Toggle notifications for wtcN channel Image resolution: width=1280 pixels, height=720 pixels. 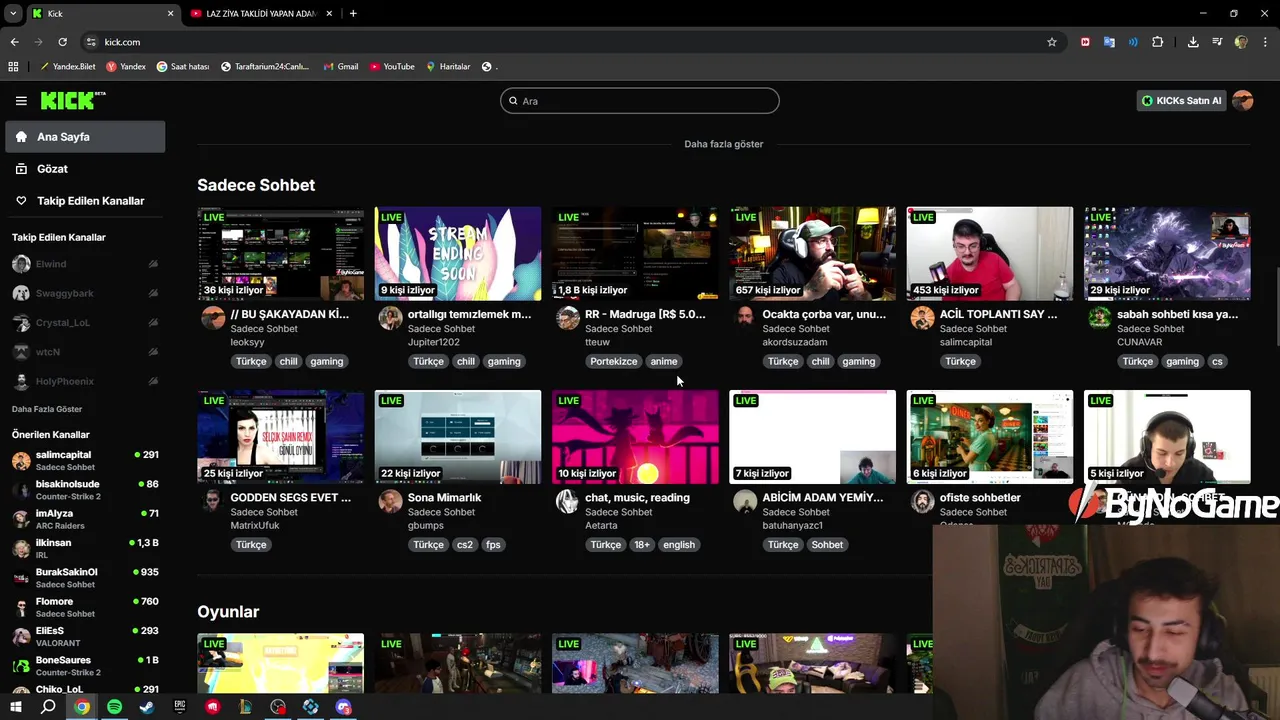(x=153, y=352)
